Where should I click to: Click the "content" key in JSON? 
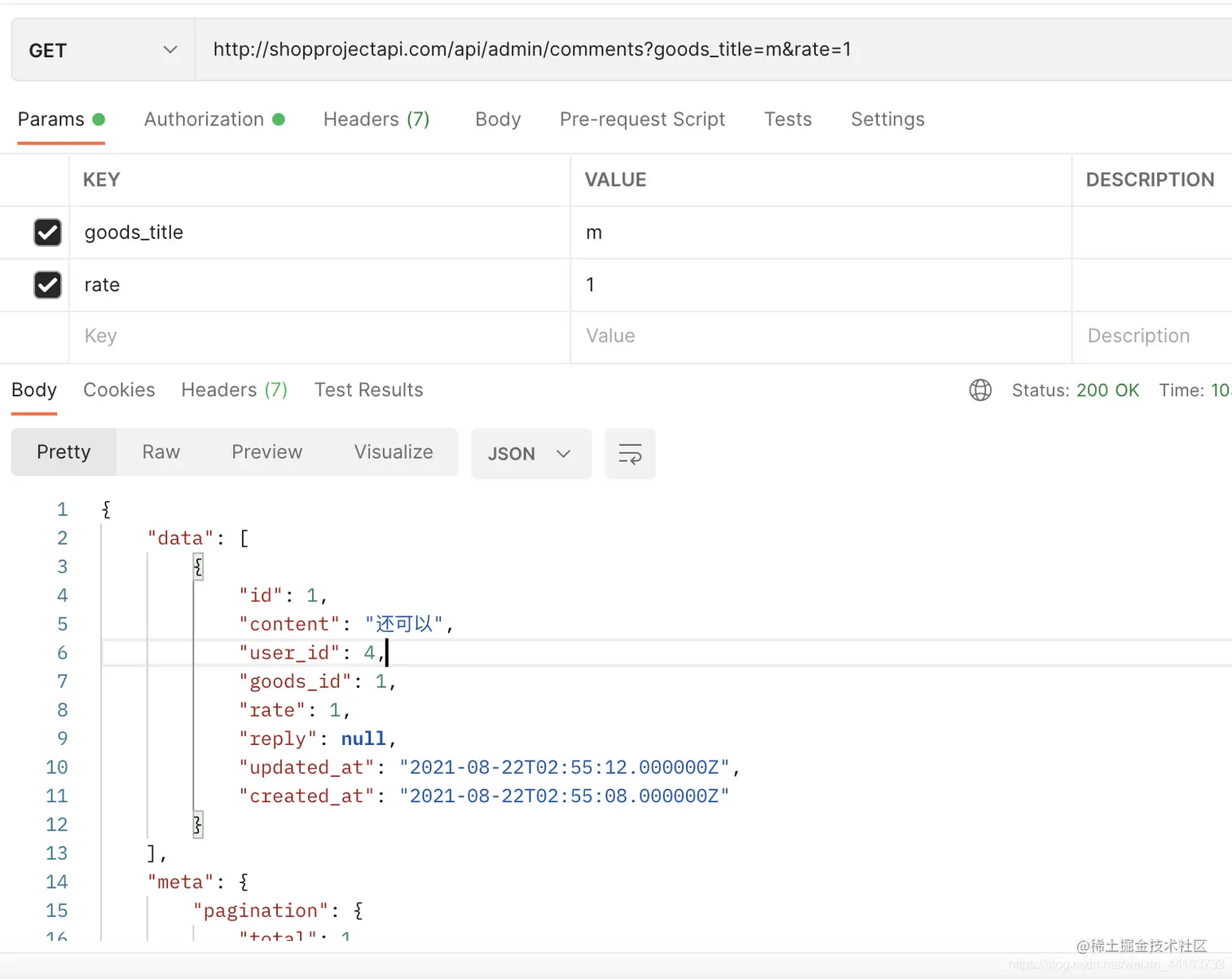[x=289, y=624]
